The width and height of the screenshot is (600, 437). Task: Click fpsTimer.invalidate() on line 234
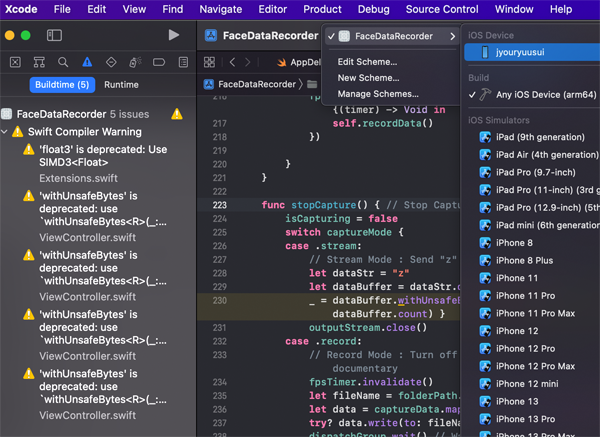371,382
